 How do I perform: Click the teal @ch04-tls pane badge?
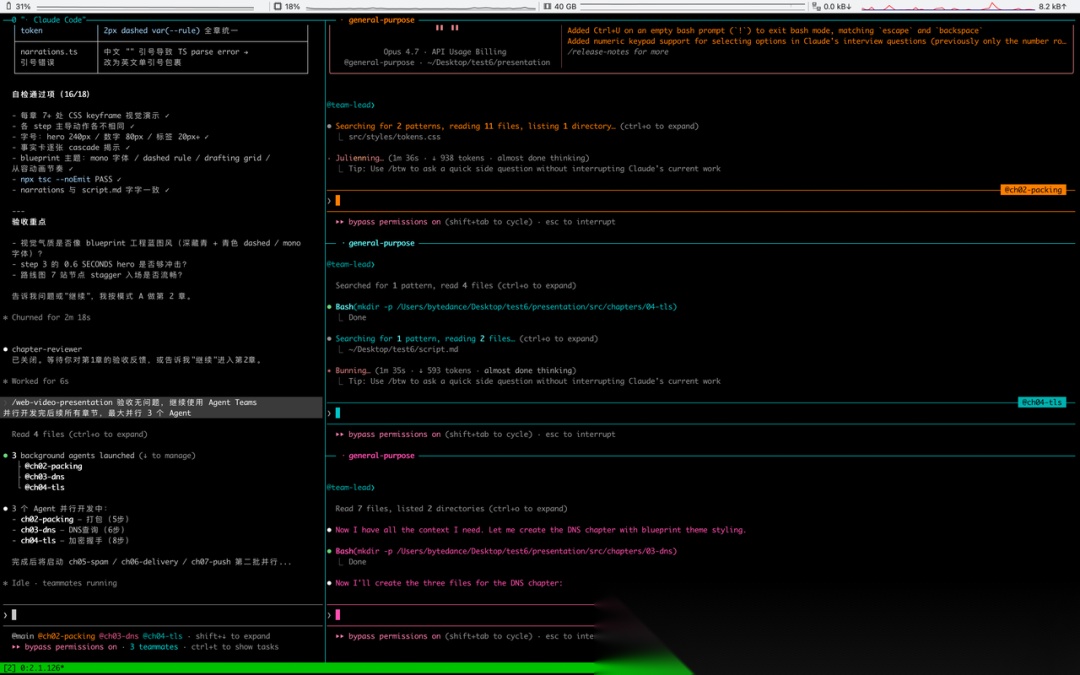[1041, 402]
